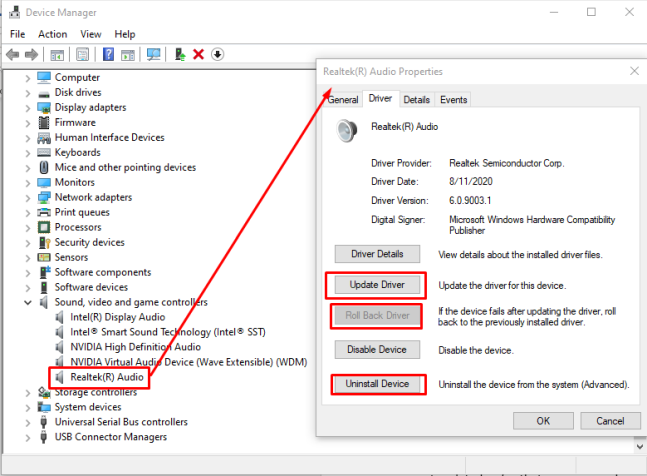Screen dimensions: 647x476
Task: Click the Computer category icon
Action: [x=44, y=77]
